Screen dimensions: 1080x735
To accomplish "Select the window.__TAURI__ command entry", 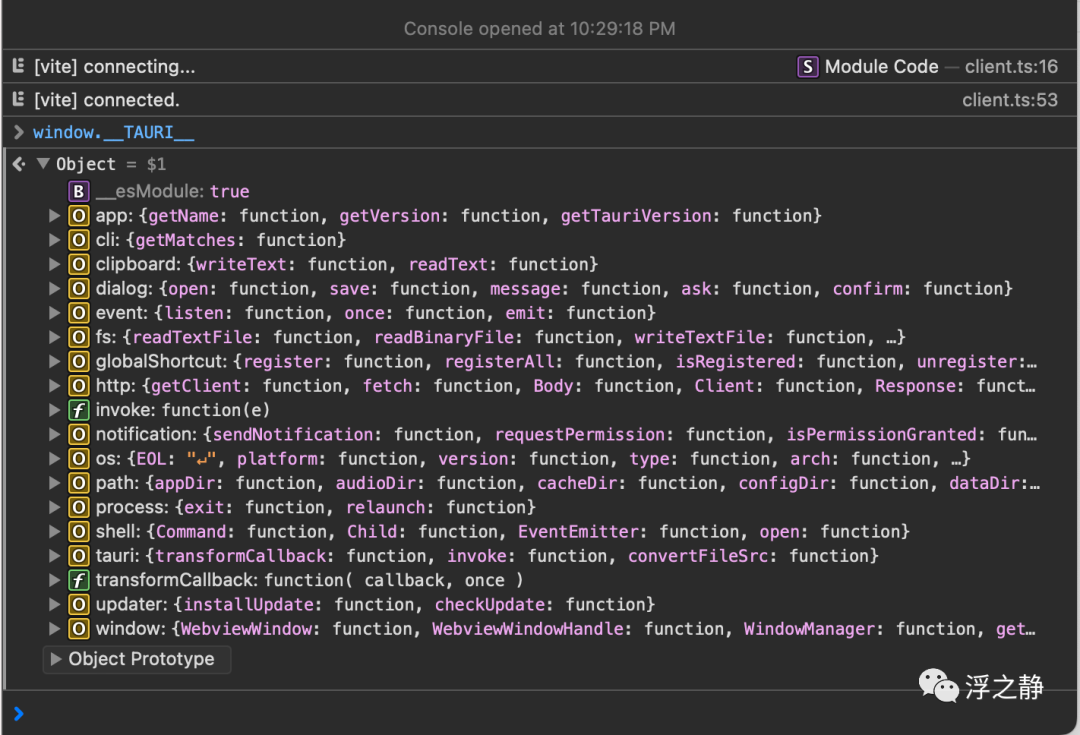I will pos(114,133).
